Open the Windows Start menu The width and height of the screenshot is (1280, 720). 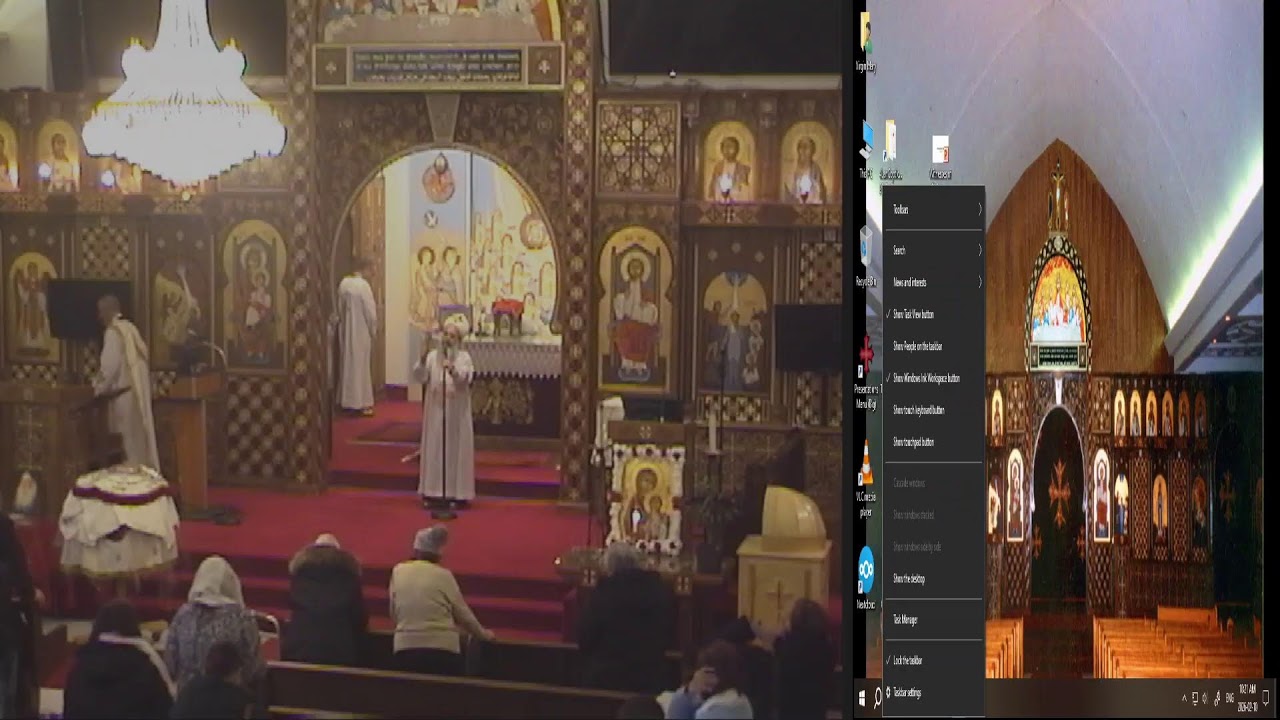862,697
